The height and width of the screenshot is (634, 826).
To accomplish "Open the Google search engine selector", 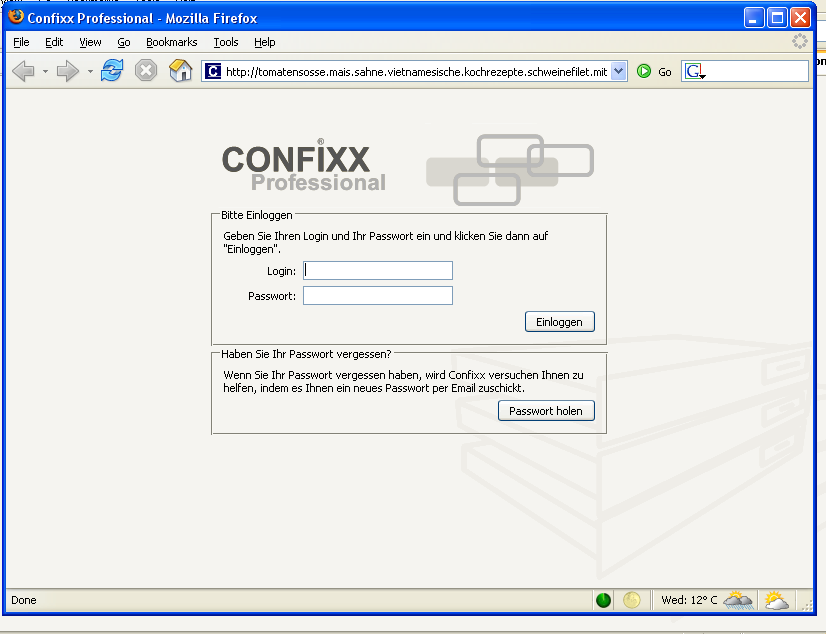I will tap(695, 71).
